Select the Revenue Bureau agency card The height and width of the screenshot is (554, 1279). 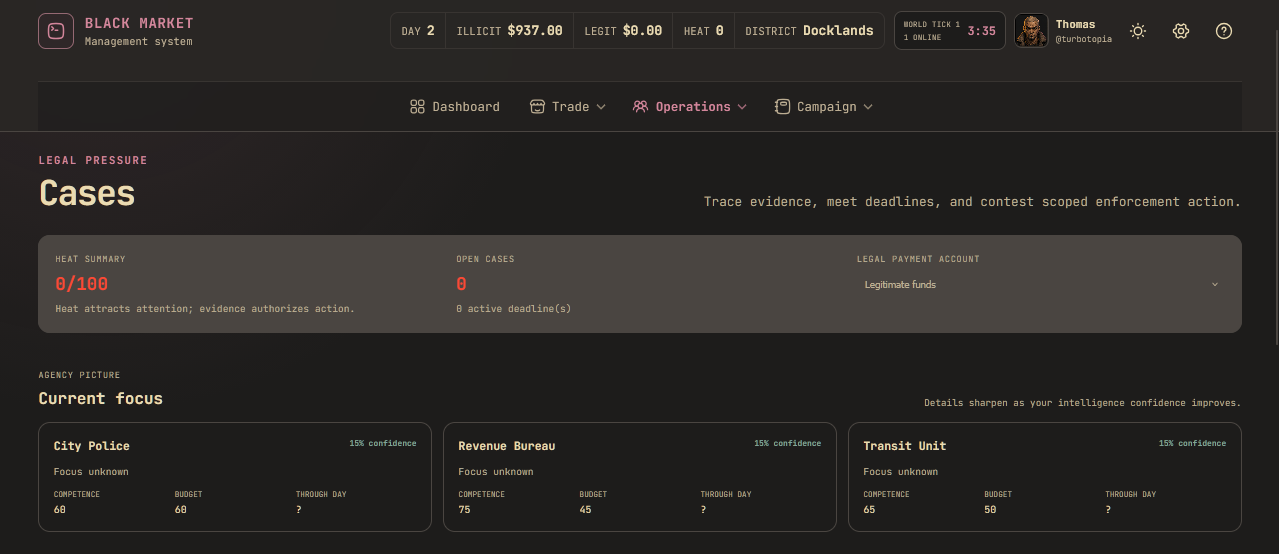click(x=640, y=477)
